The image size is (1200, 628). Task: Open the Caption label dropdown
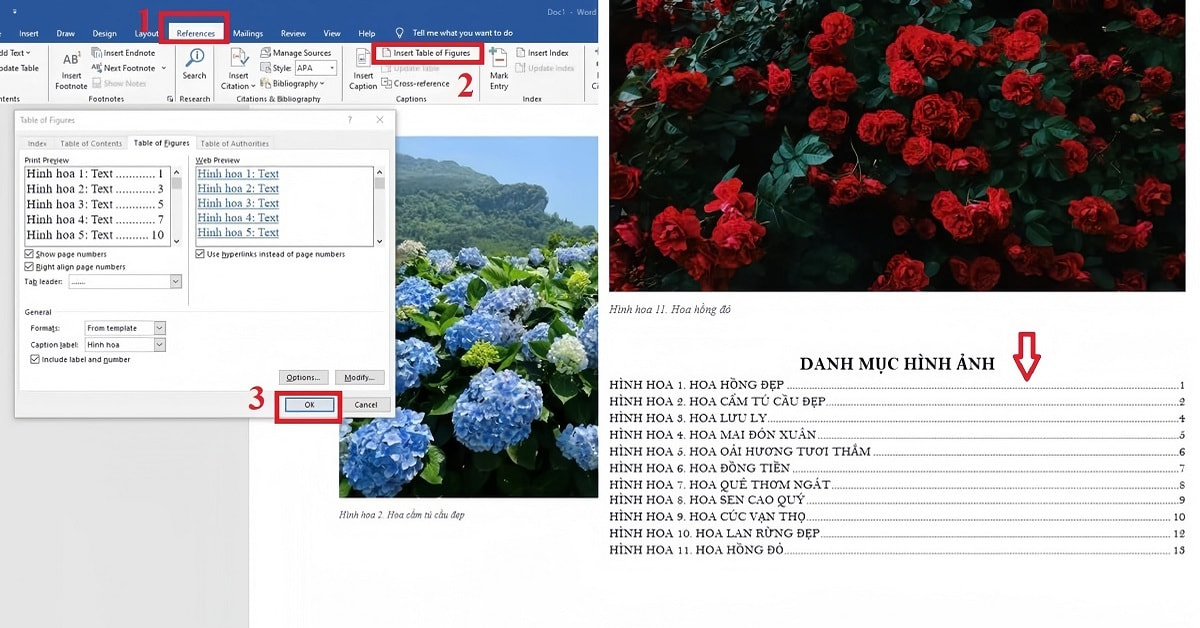pos(159,345)
